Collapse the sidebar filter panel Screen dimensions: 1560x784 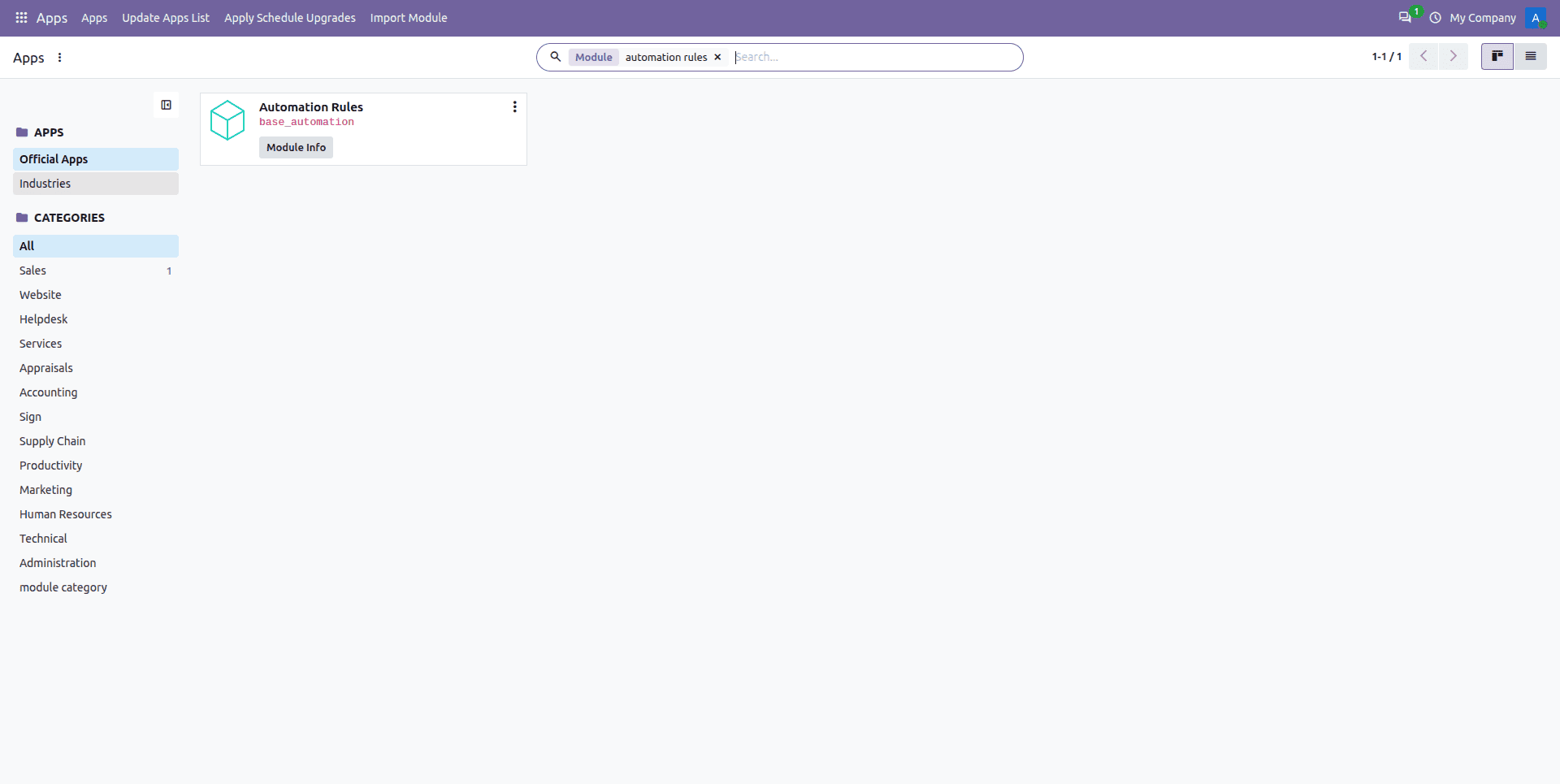(x=167, y=105)
